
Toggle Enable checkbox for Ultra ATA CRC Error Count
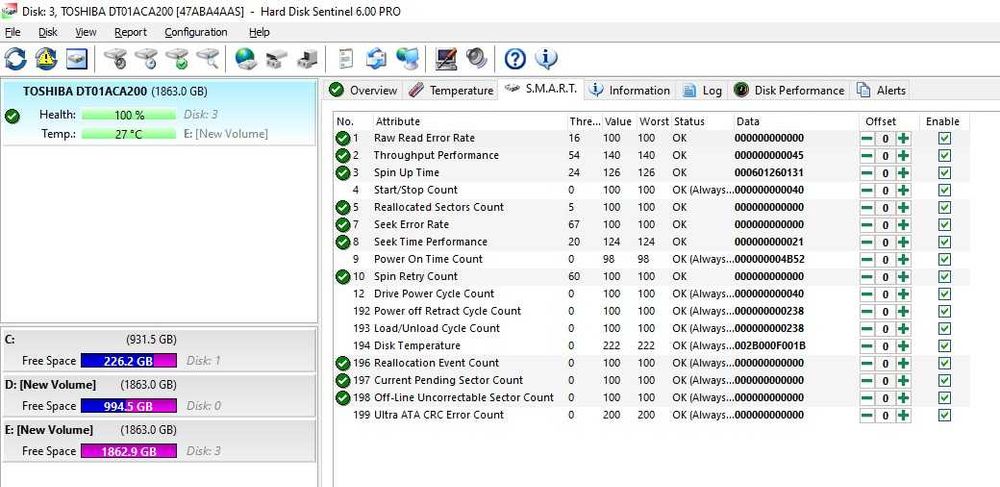coord(945,415)
